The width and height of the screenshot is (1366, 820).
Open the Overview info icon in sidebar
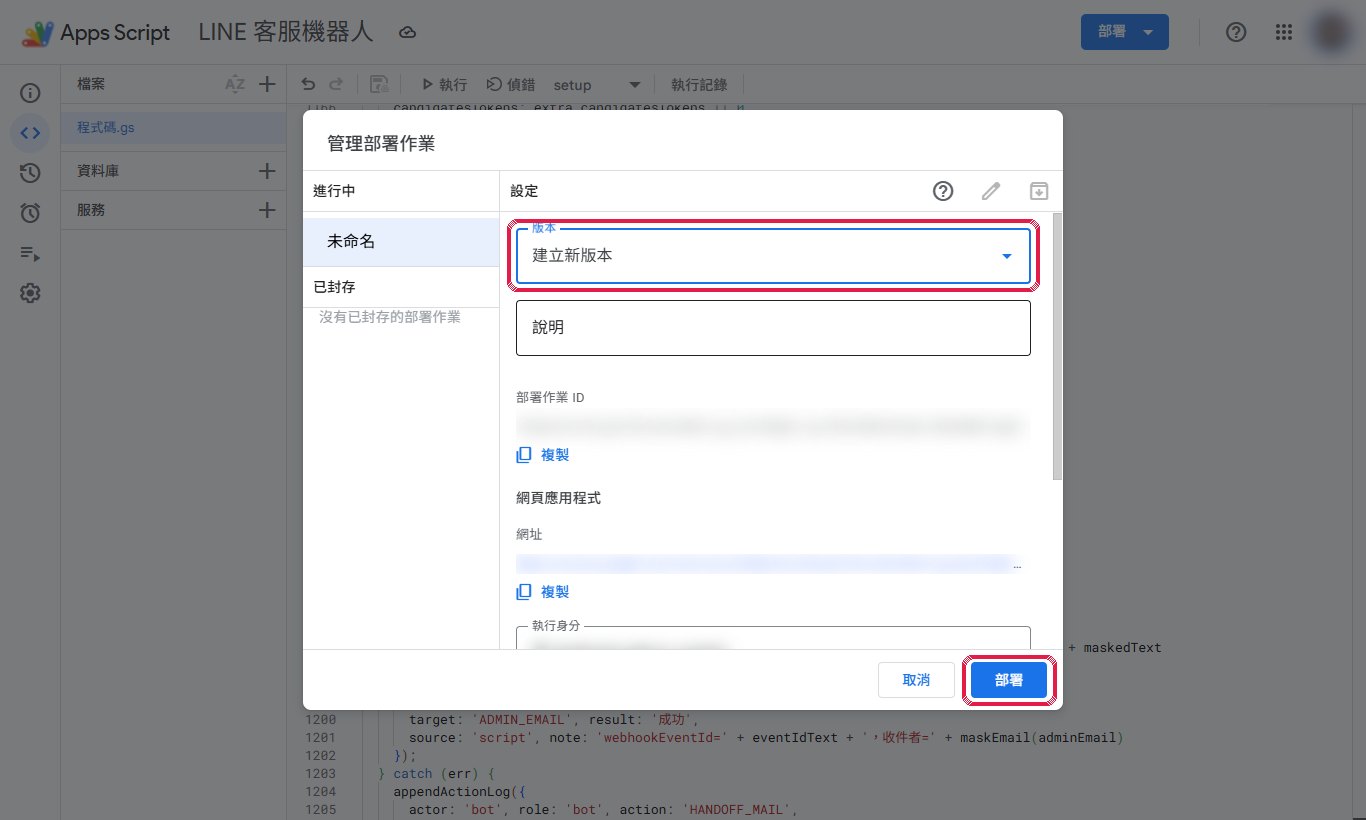(x=30, y=93)
